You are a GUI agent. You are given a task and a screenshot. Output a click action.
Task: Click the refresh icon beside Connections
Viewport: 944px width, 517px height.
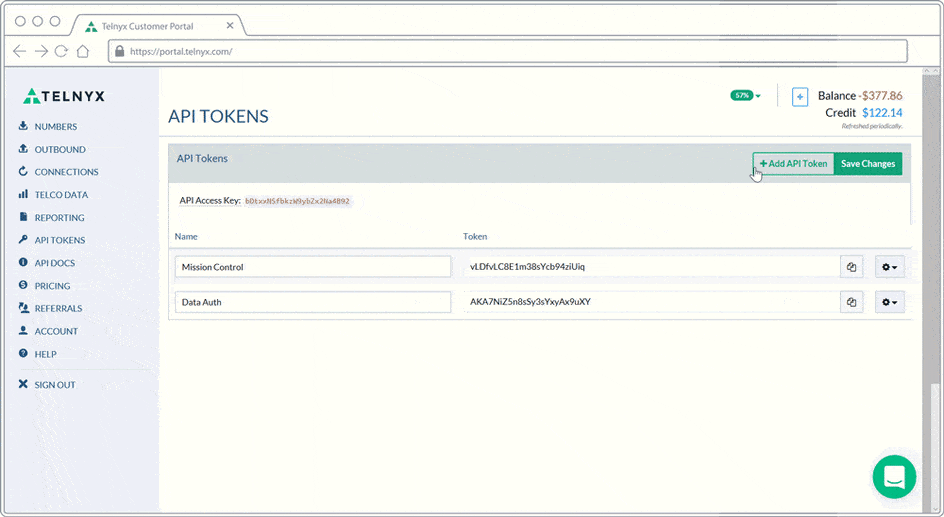[x=23, y=171]
